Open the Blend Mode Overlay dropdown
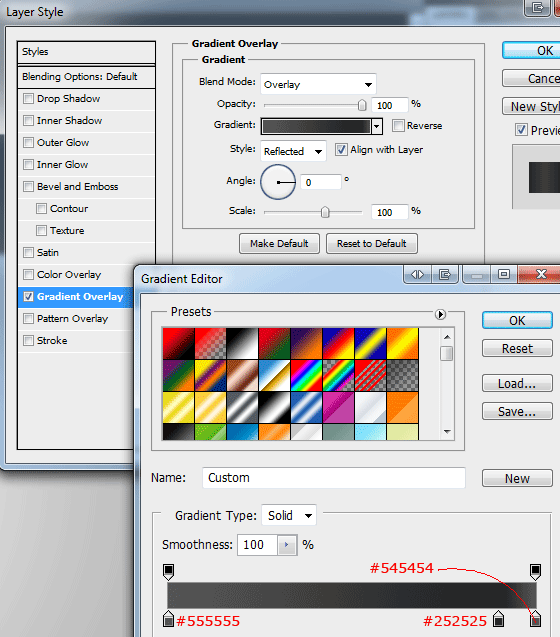This screenshot has height=637, width=560. pyautogui.click(x=318, y=84)
